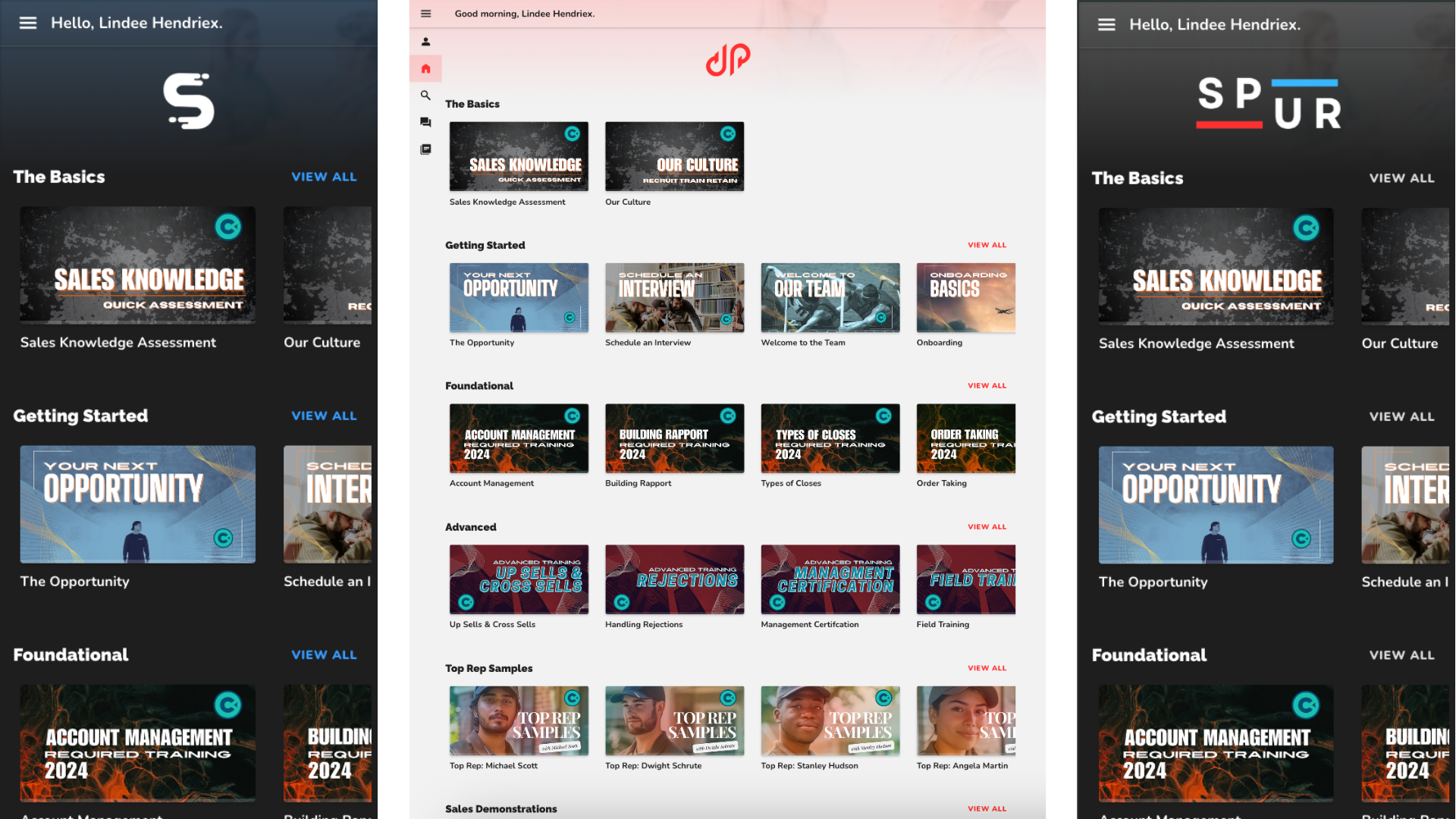Image resolution: width=1456 pixels, height=819 pixels.
Task: Open Our Culture card in center panel
Action: pos(674,156)
